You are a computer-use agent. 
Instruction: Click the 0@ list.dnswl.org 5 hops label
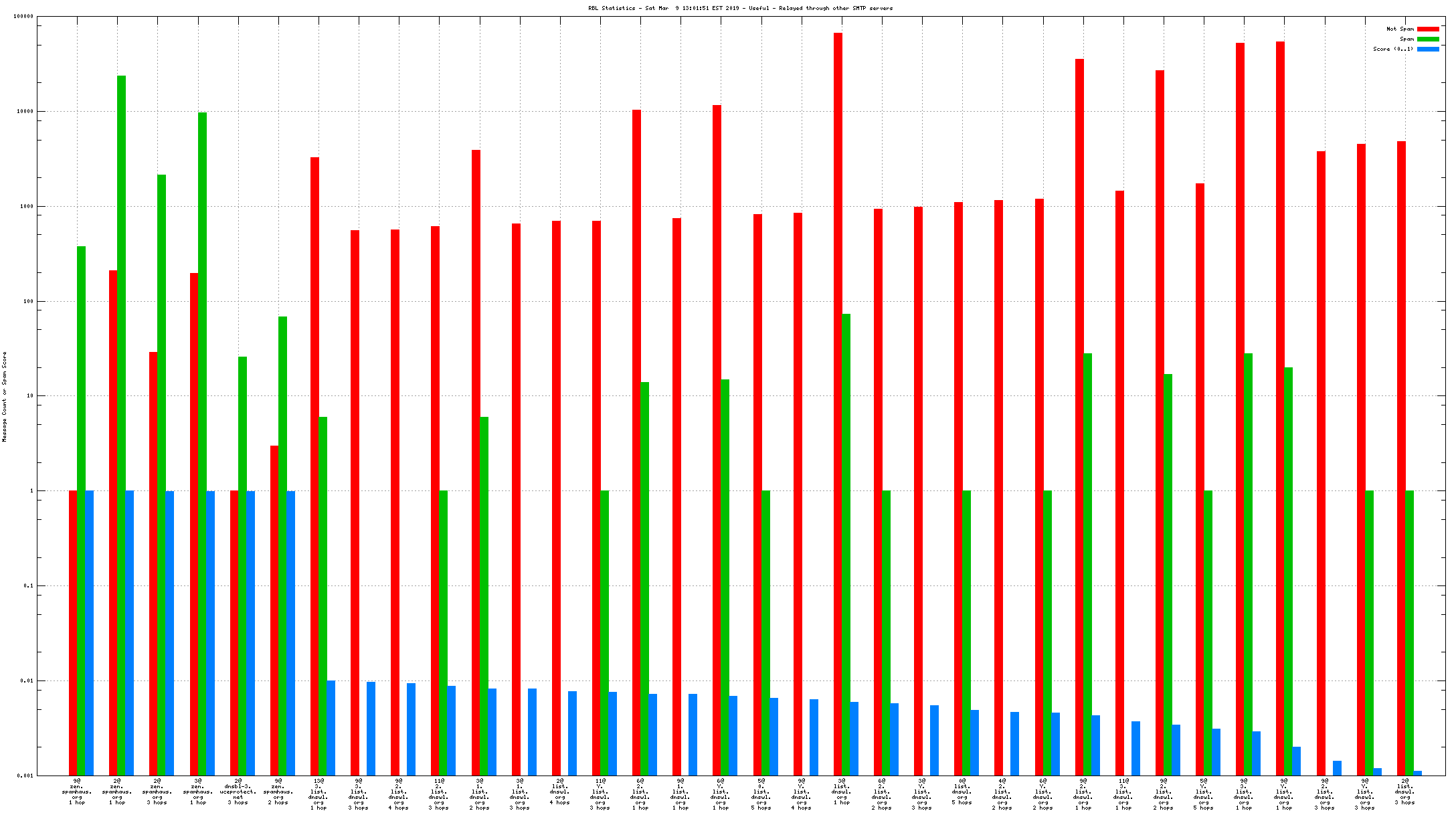point(962,791)
